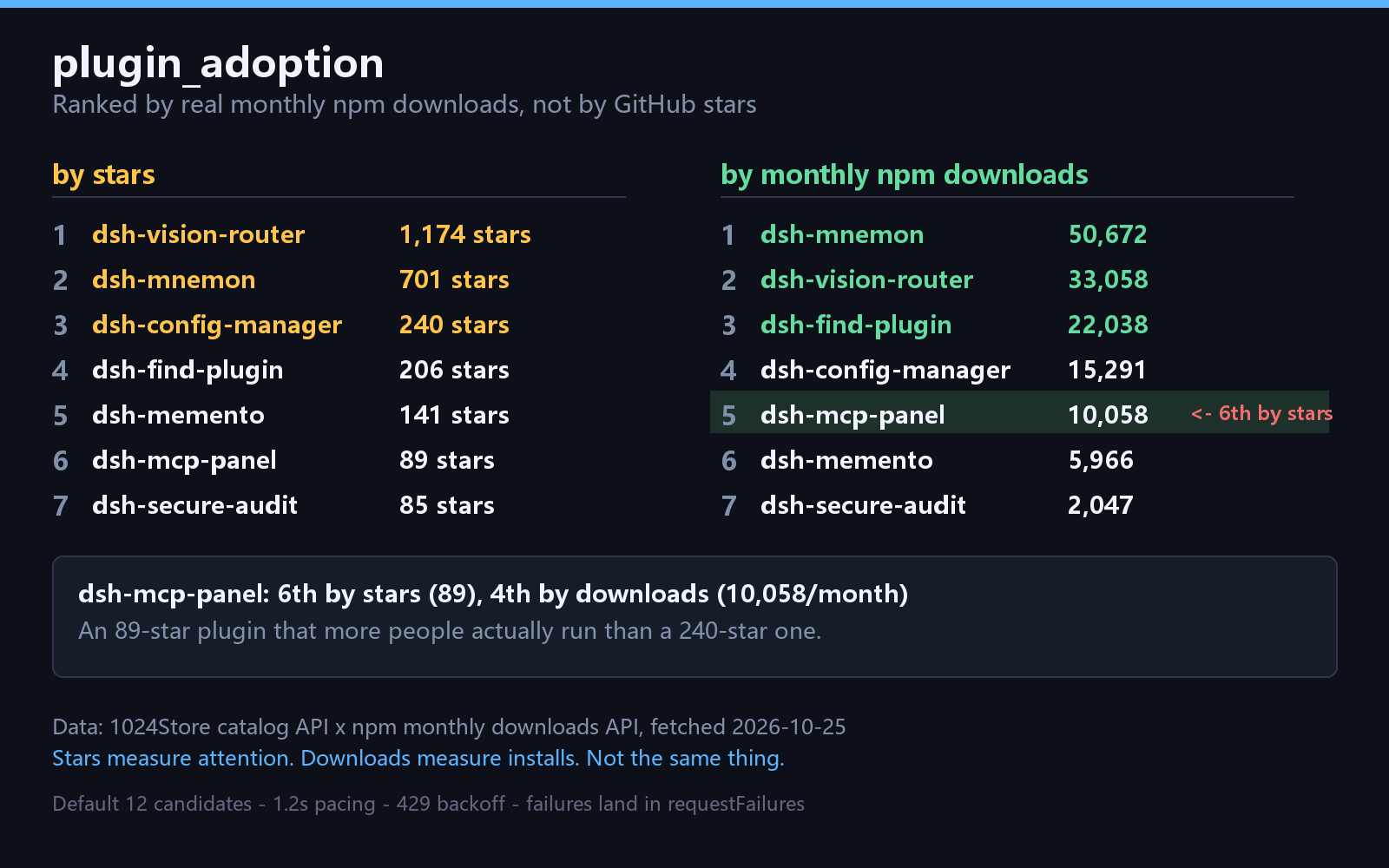Select highlighted dsh-mcp-panel in downloads list
This screenshot has width=1389, height=868.
point(852,415)
